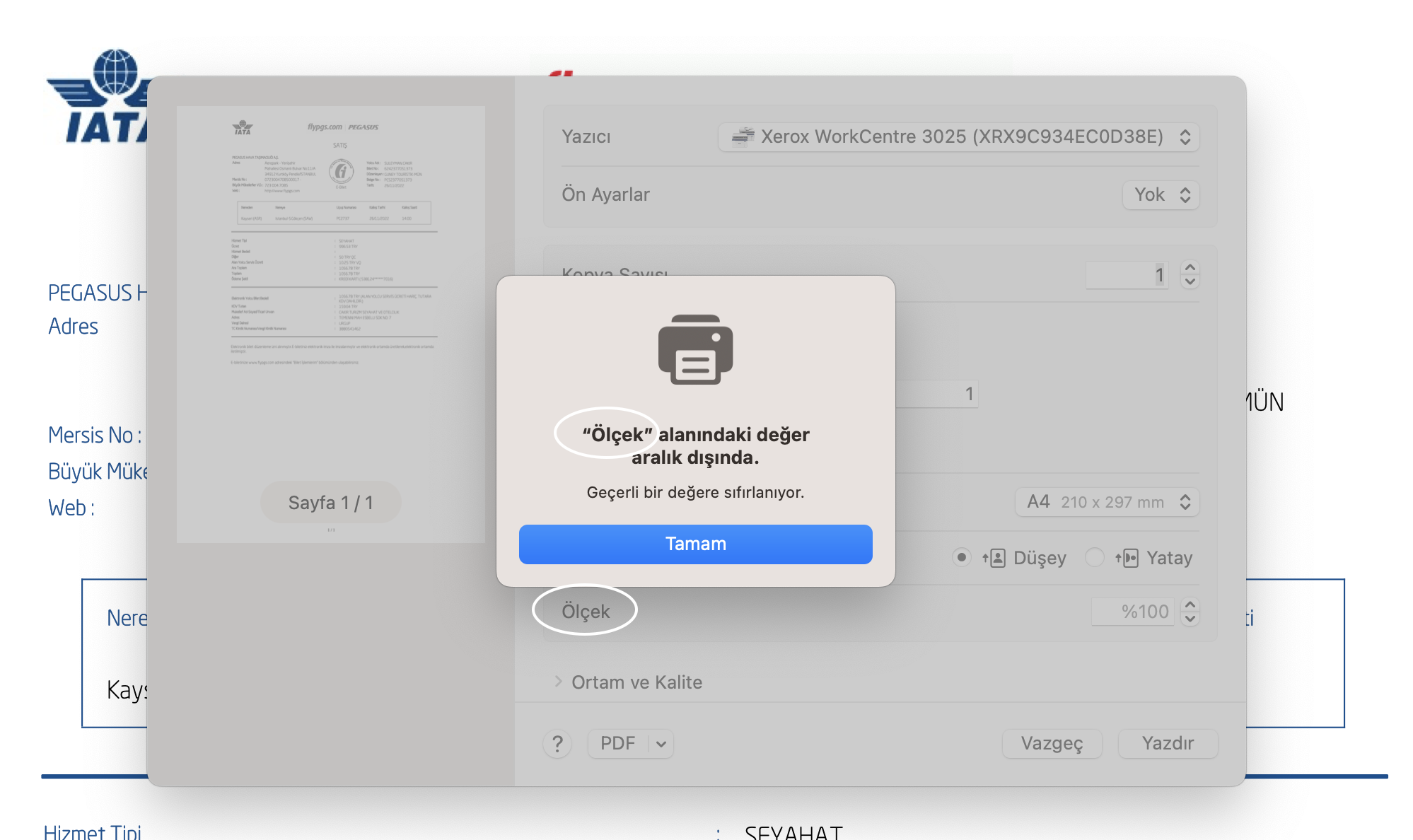
Task: Open the A4 paper size dropdown
Action: pos(1107,502)
